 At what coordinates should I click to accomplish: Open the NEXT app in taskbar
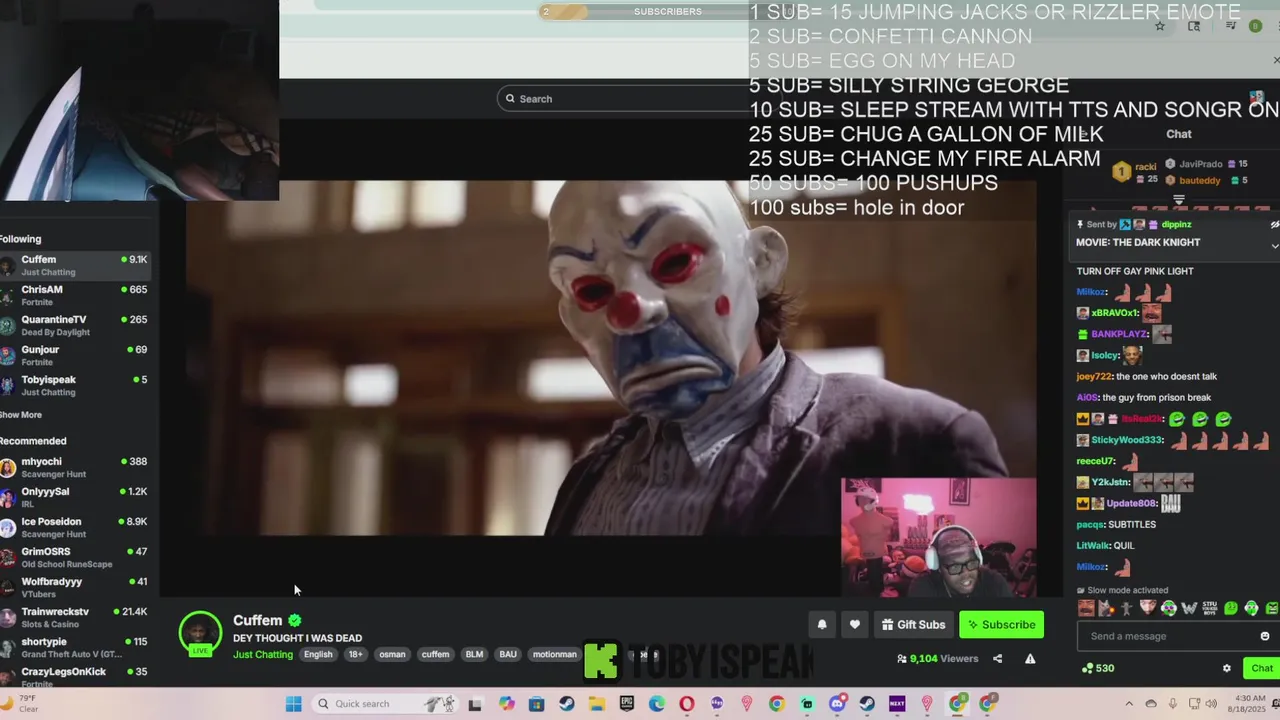pos(897,704)
